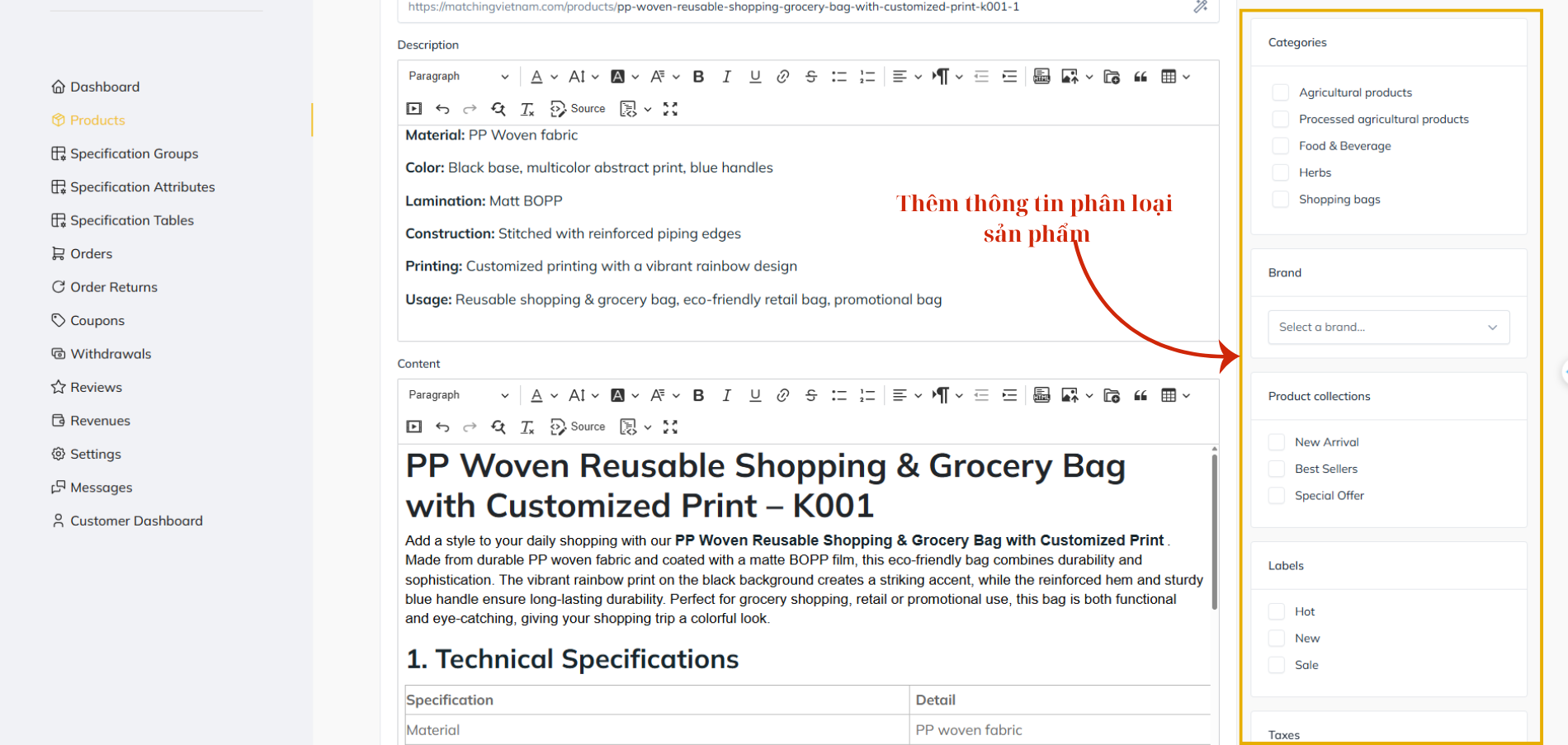Open insert table dropdown in Content toolbar
The image size is (1568, 745).
tap(1175, 395)
